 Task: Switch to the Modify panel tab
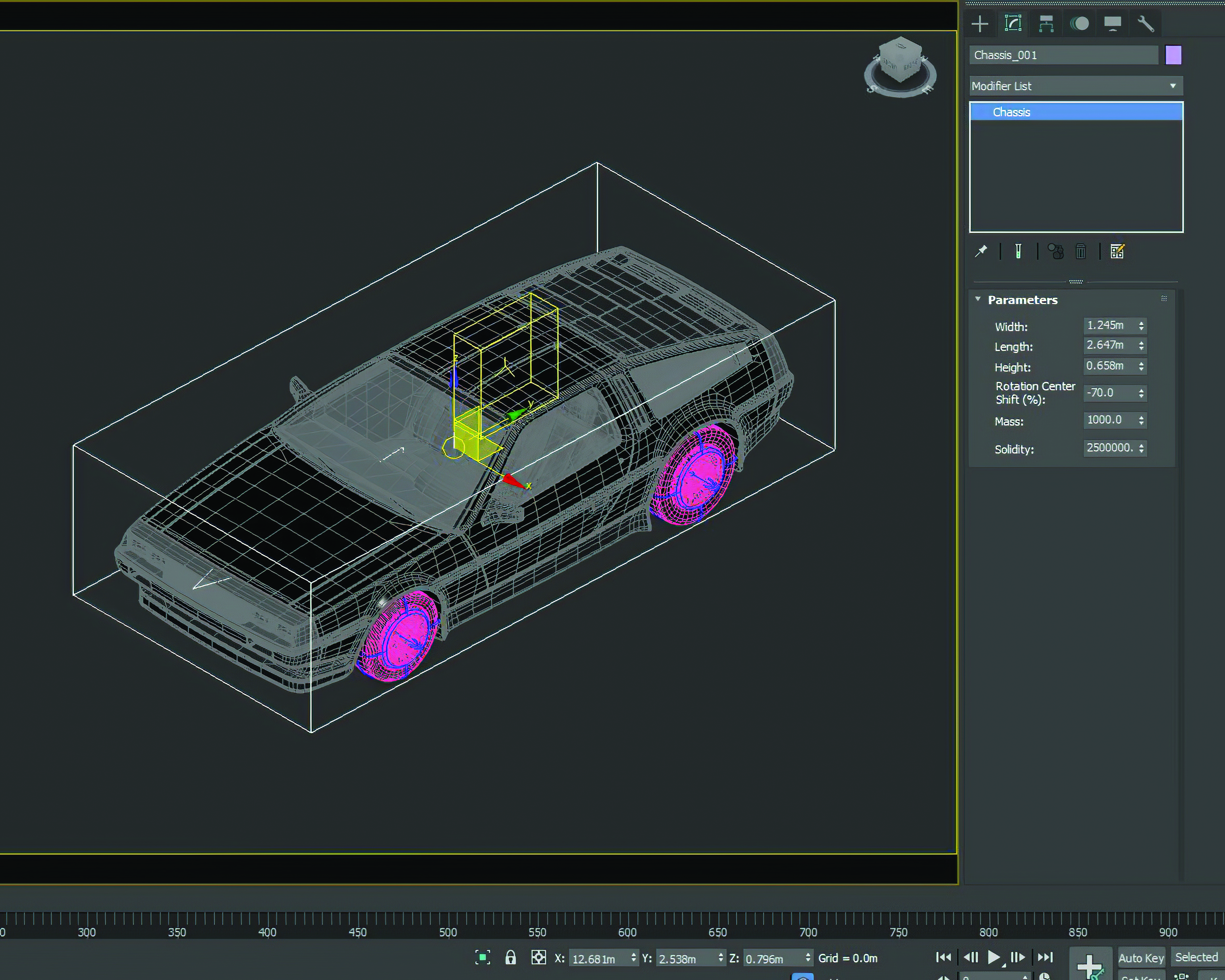click(x=1013, y=23)
